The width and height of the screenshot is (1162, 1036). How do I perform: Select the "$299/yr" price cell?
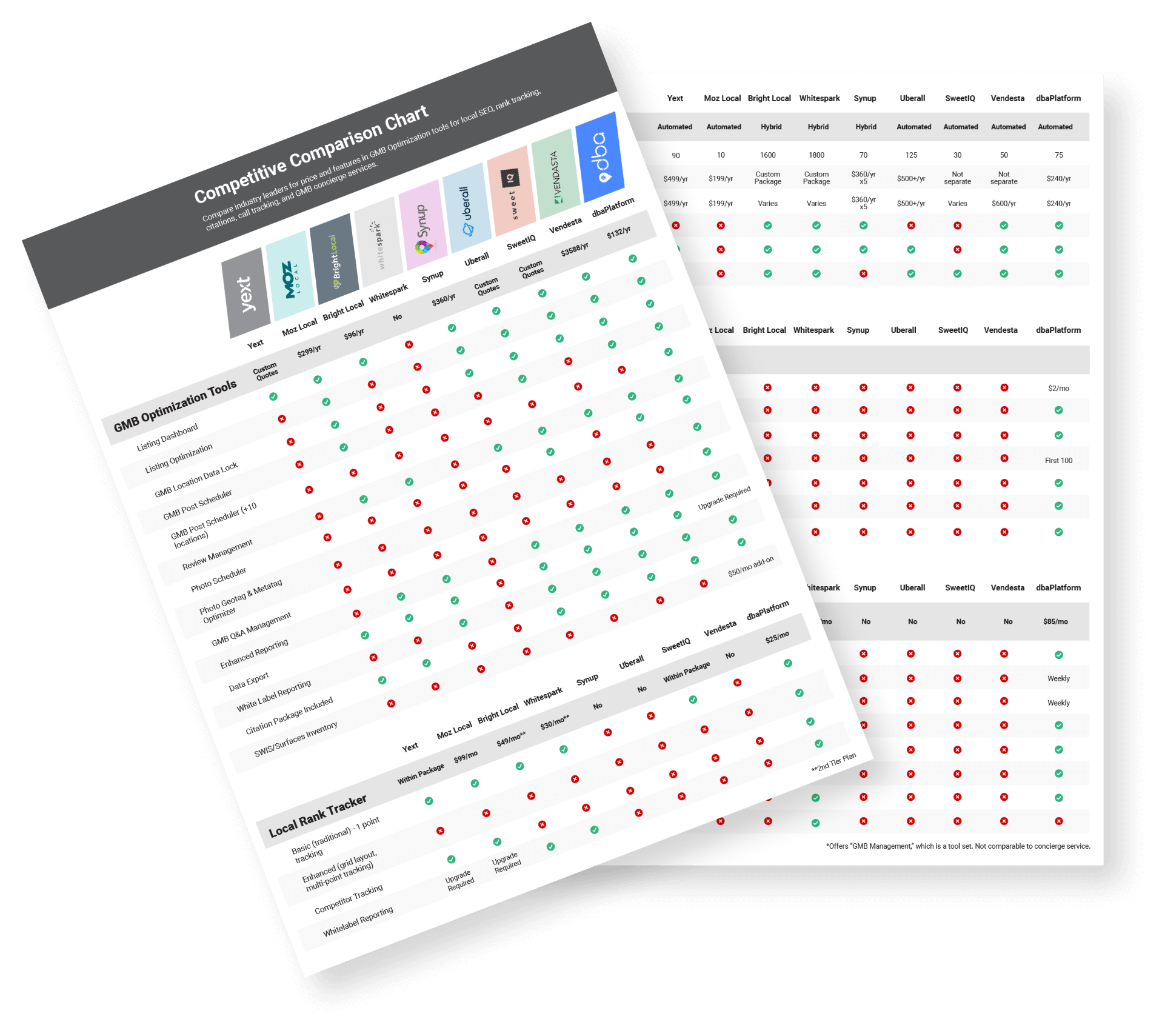[x=309, y=351]
